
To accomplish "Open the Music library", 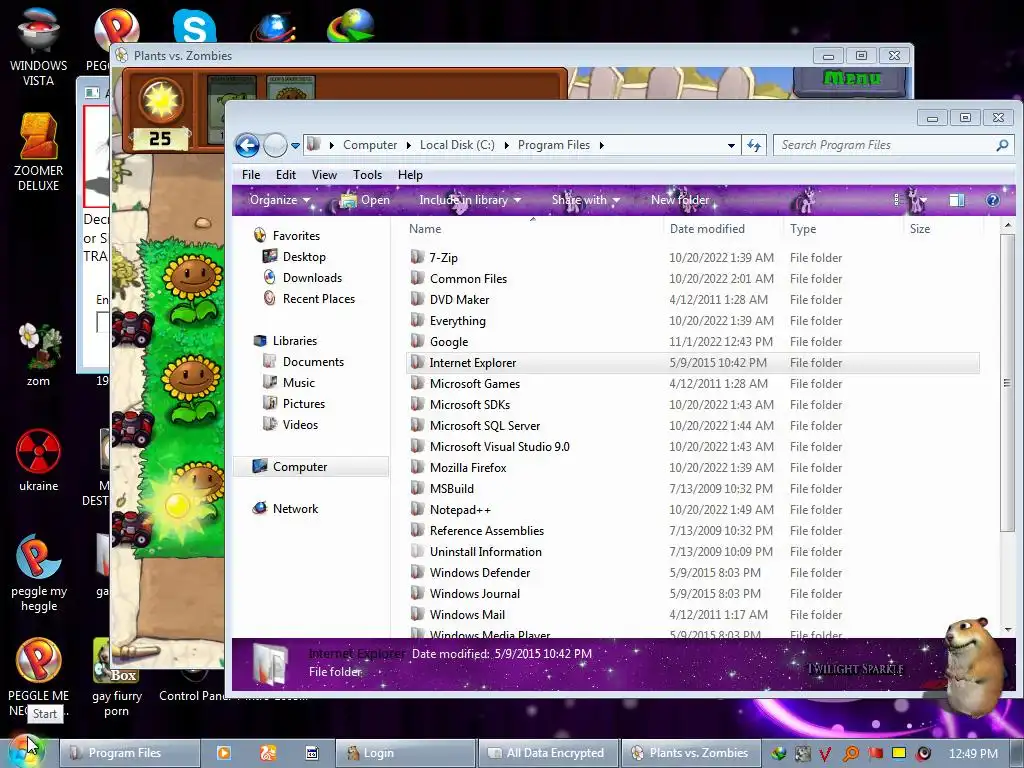I will [298, 383].
